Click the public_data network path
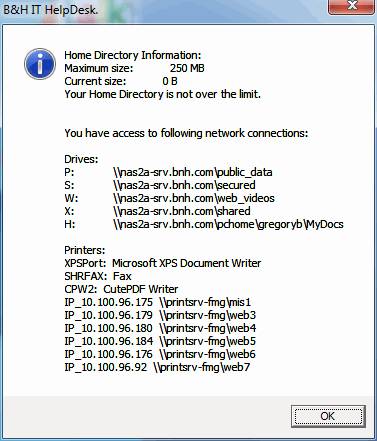 (x=193, y=172)
